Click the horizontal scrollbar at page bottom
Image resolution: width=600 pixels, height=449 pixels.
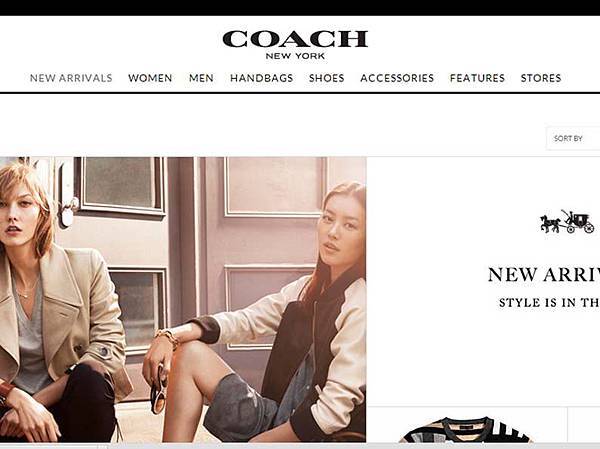point(300,446)
